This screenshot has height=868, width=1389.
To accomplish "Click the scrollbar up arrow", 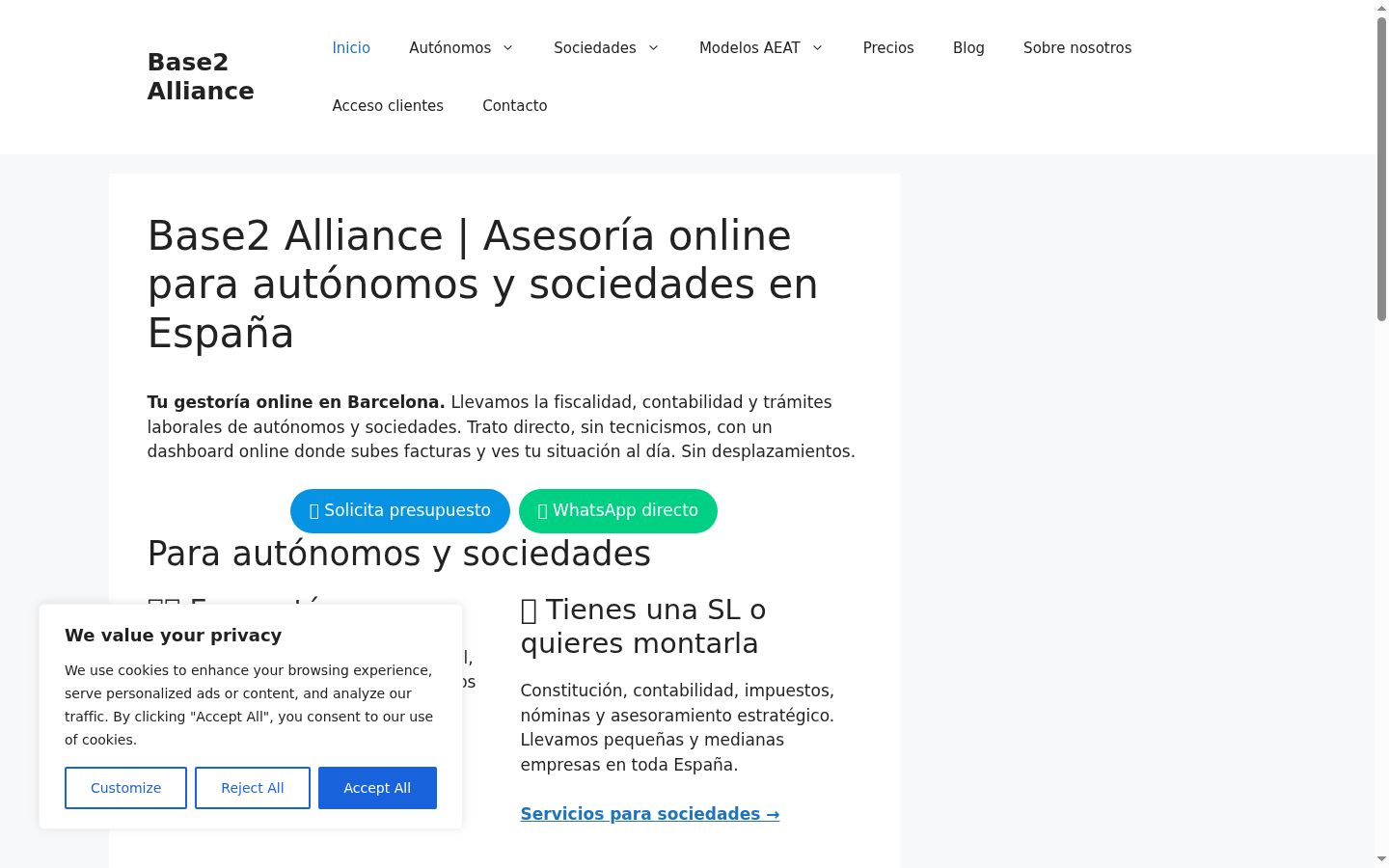I will click(x=1381, y=8).
